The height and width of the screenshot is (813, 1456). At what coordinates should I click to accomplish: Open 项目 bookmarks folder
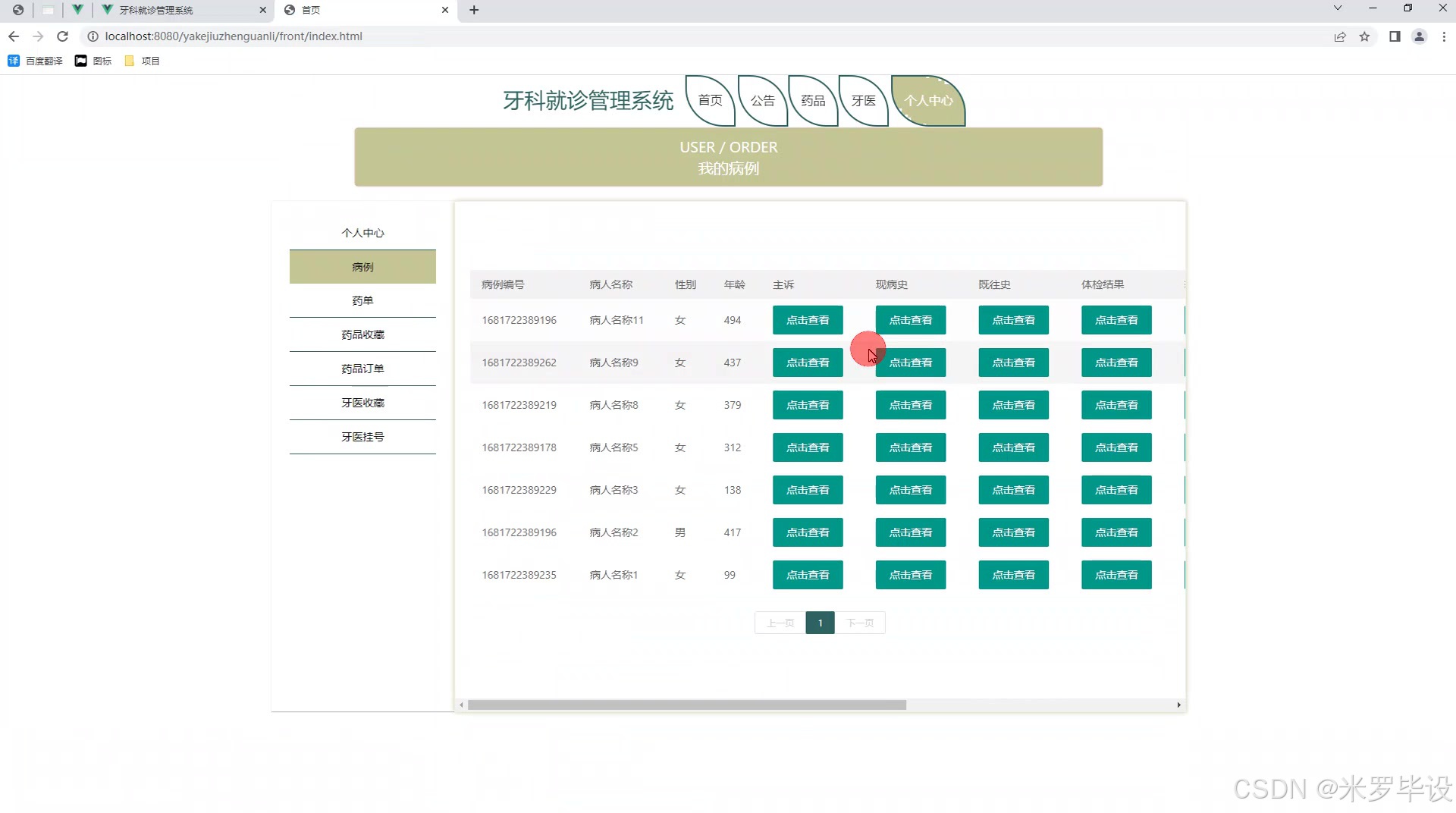[x=142, y=61]
